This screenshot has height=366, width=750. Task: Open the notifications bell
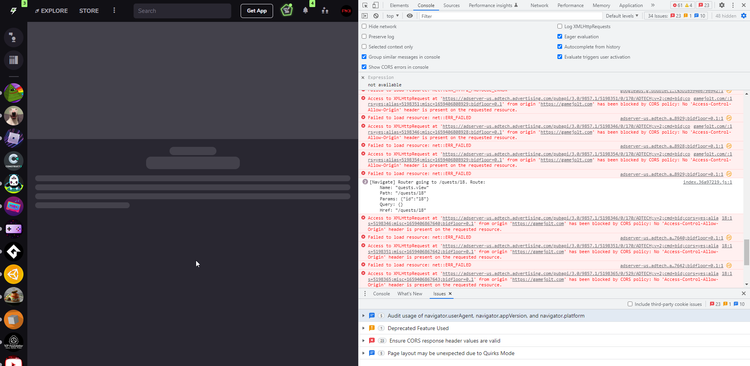pos(306,11)
